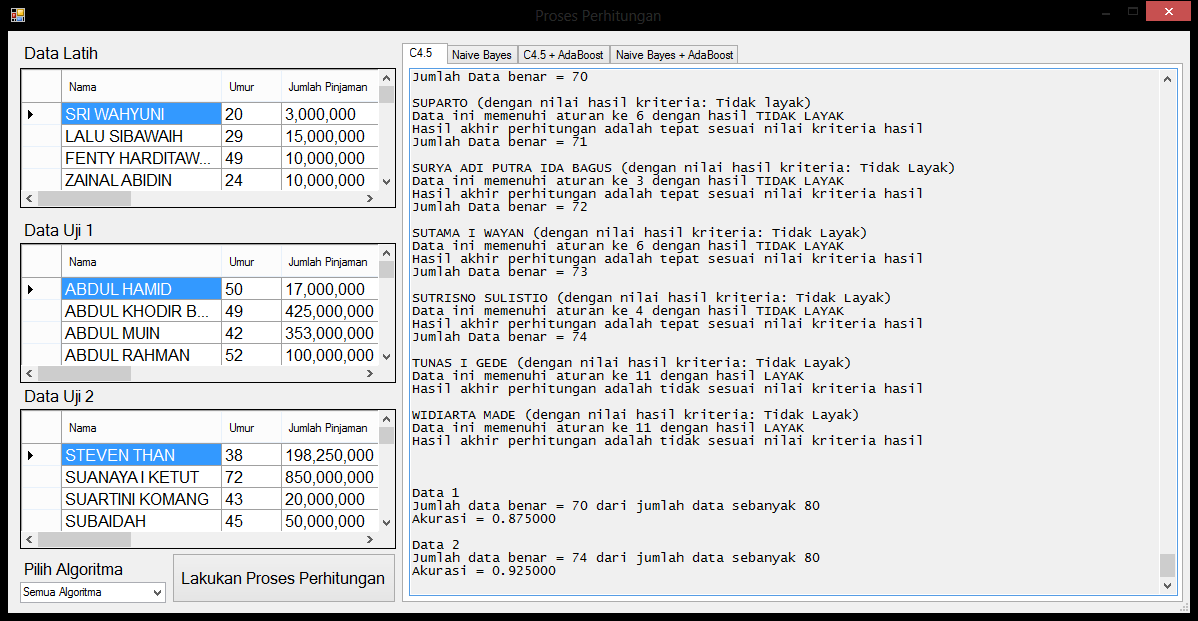Select LALU SIBAWAIH name cell

tap(140, 137)
